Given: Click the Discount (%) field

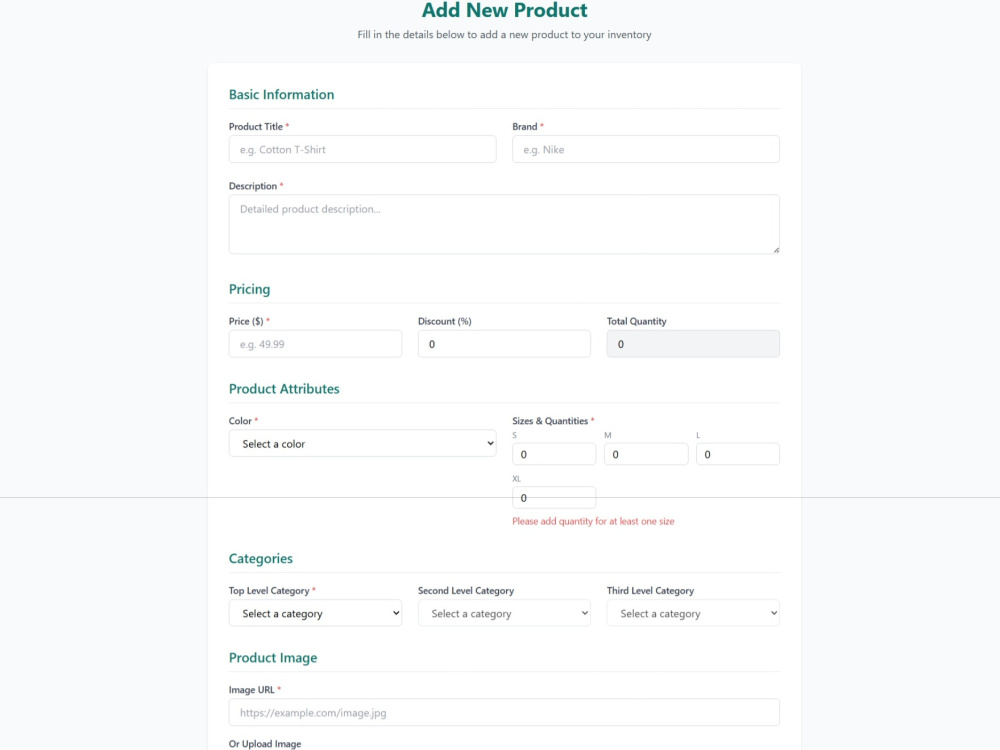Looking at the screenshot, I should [504, 344].
